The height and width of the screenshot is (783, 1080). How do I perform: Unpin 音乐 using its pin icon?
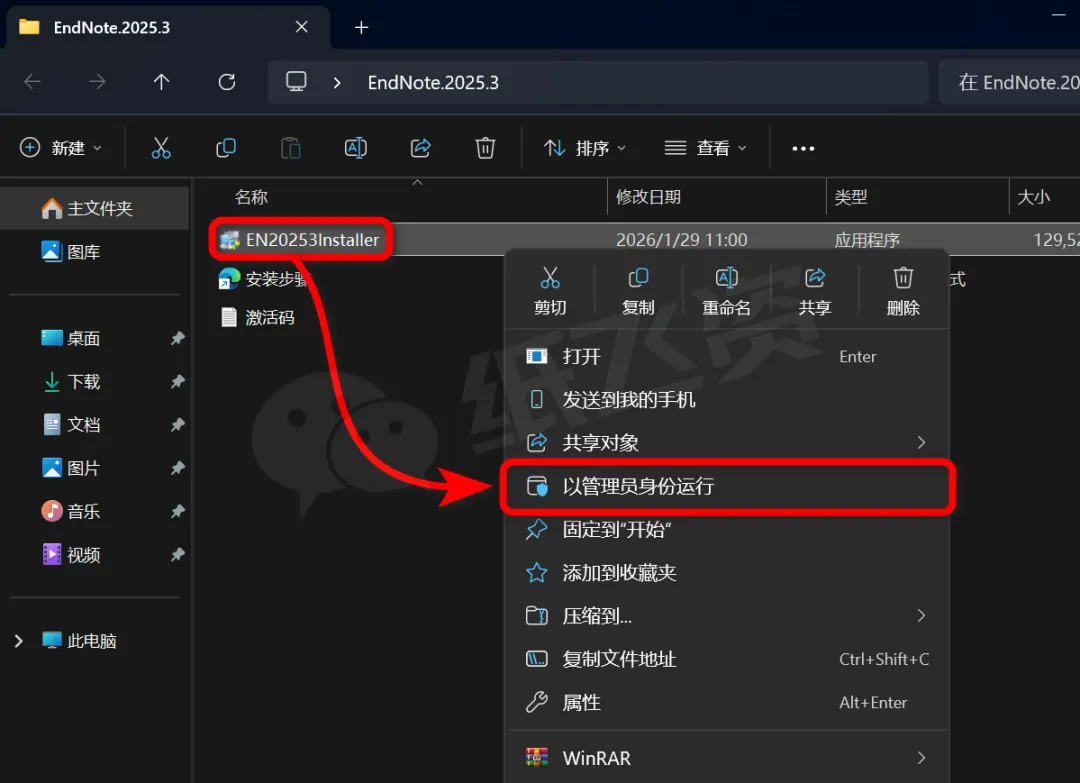[178, 511]
